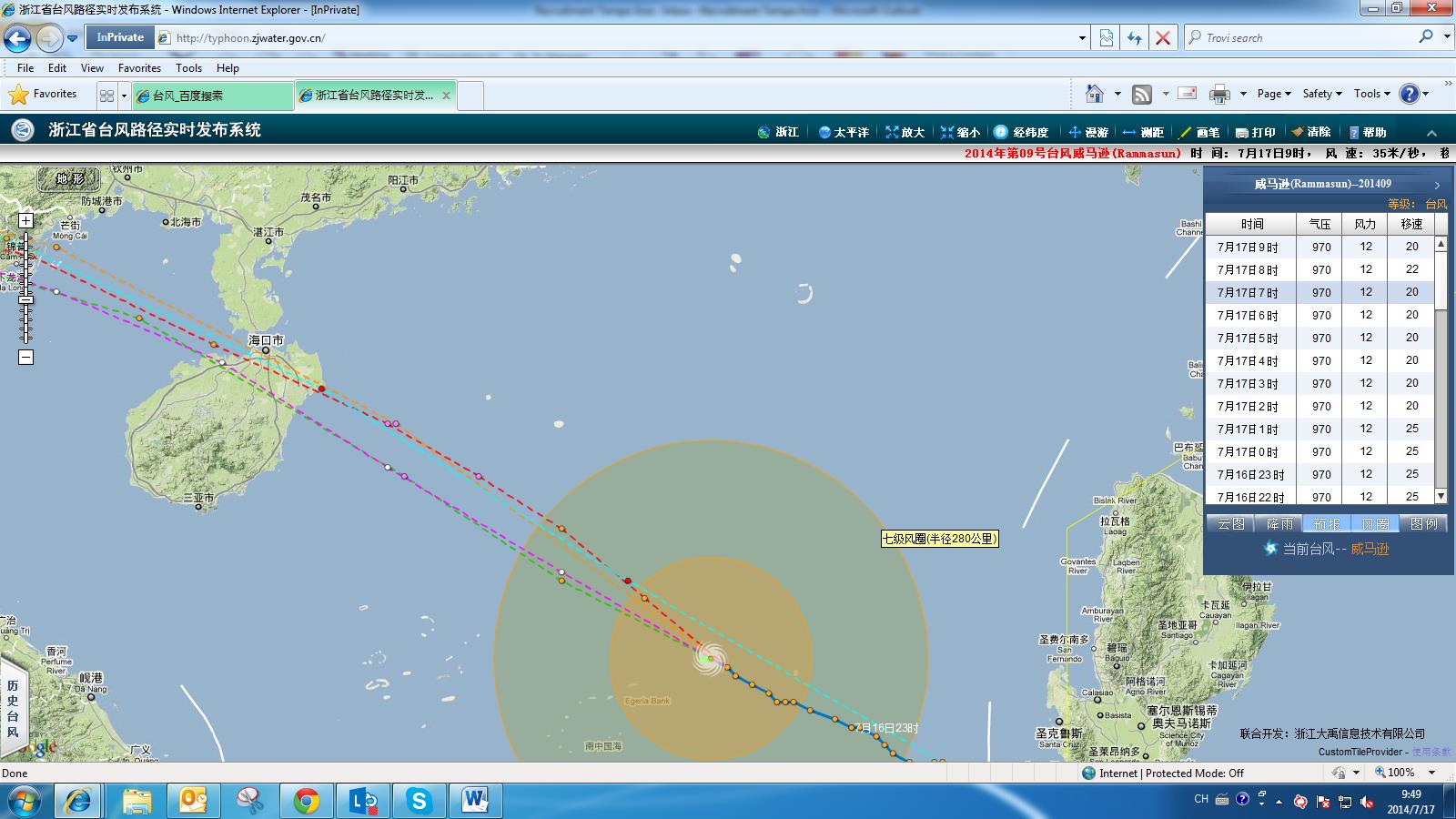This screenshot has height=819, width=1456.
Task: Toggle the 云图 cloud image layer
Action: (x=1231, y=524)
